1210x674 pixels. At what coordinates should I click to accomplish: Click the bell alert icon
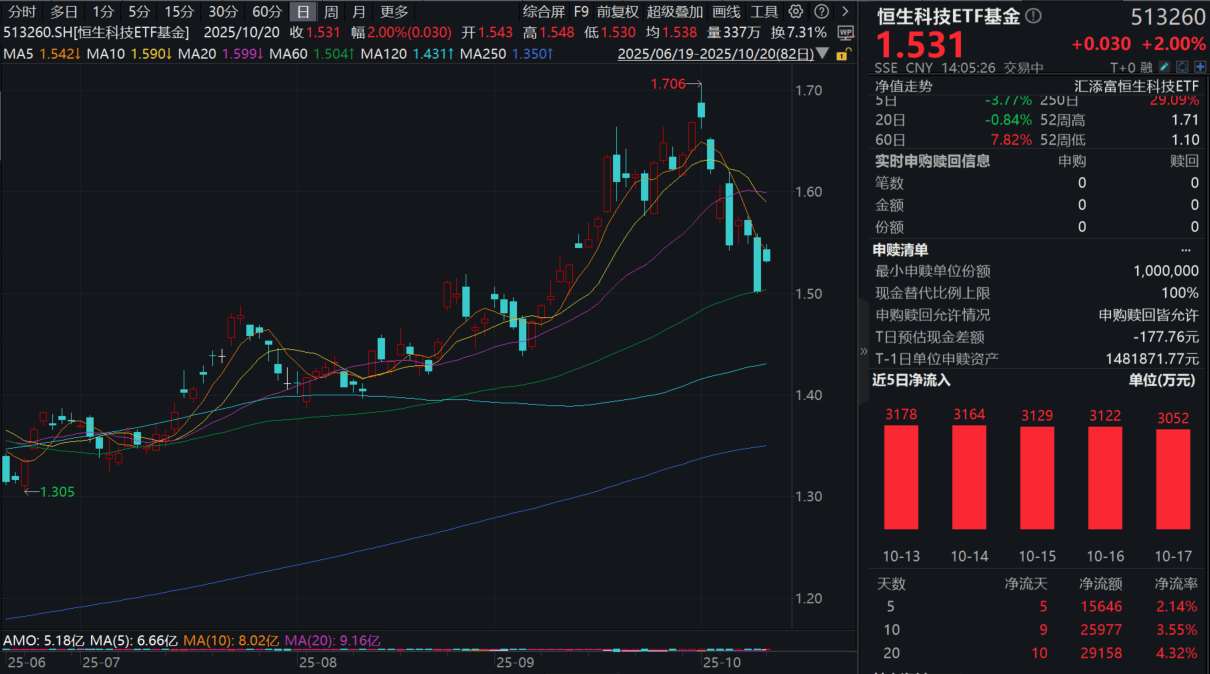[1183, 67]
